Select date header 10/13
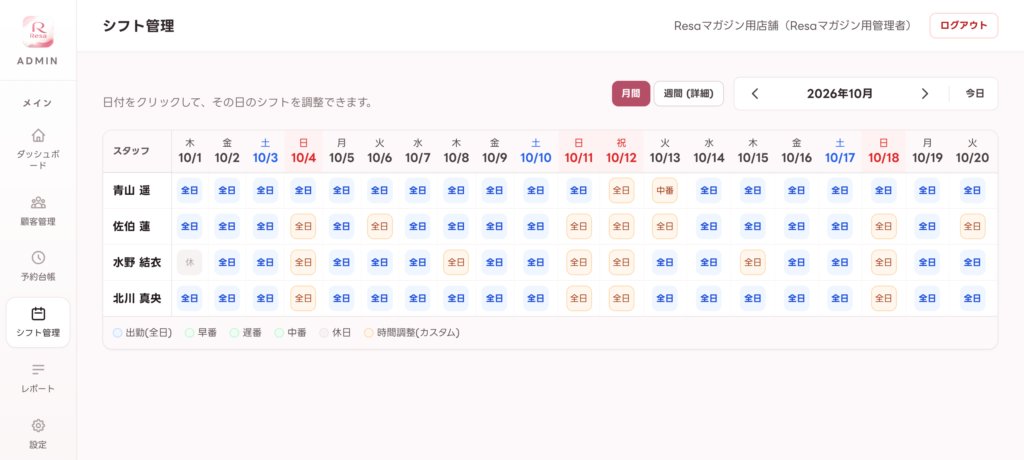 [x=665, y=150]
